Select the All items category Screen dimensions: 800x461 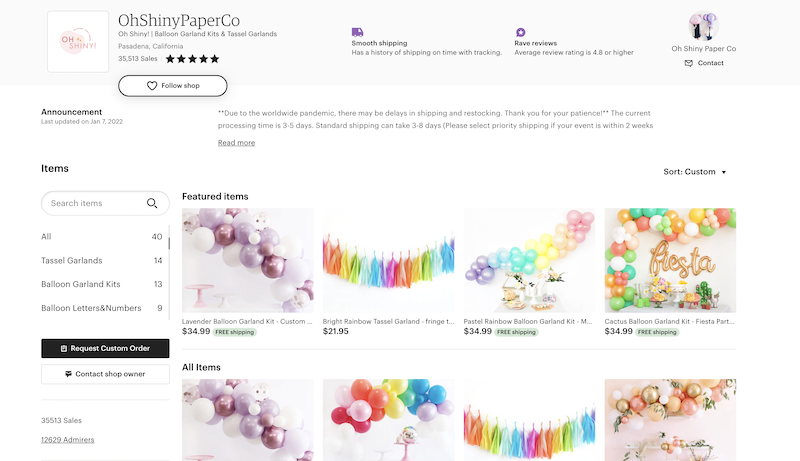point(46,237)
